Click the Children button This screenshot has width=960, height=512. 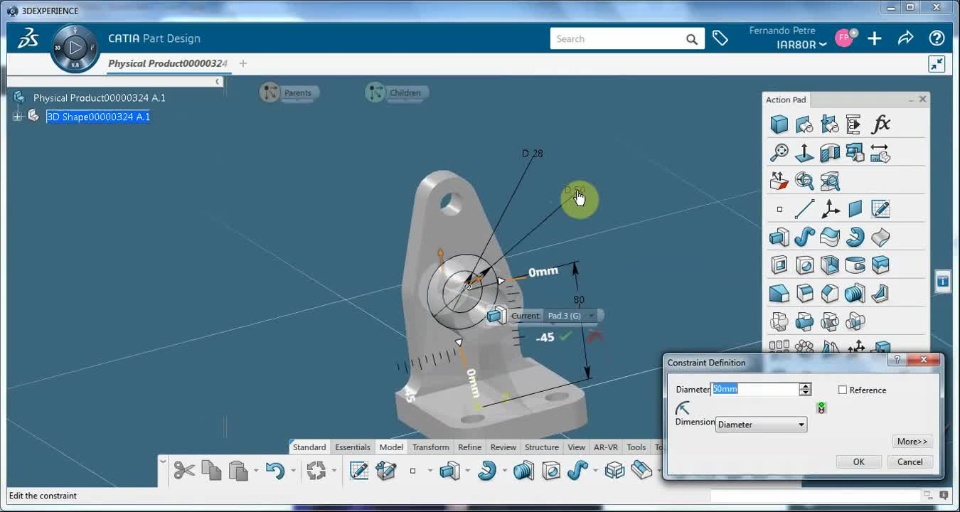397,92
